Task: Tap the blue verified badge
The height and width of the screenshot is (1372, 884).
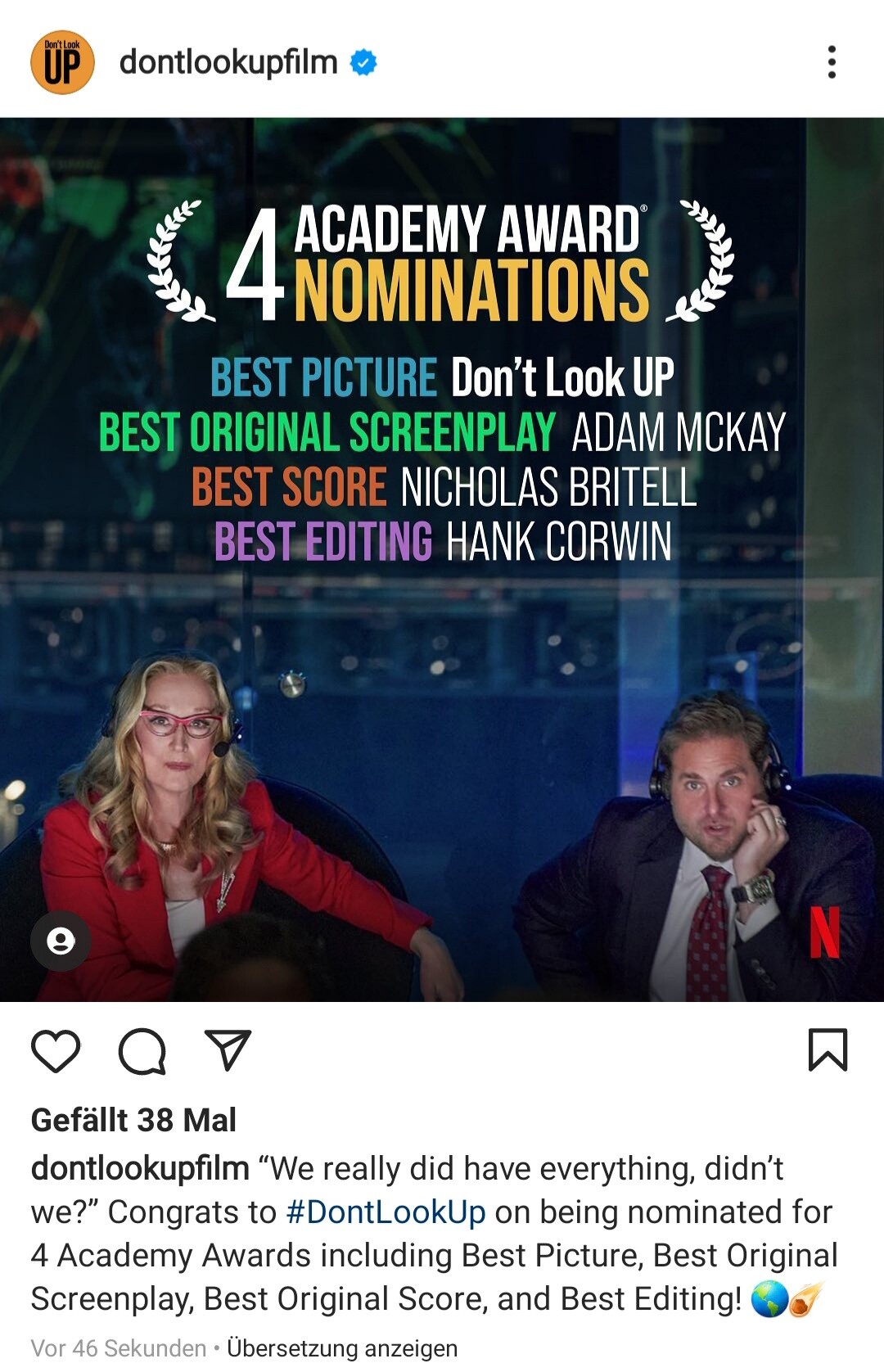Action: point(363,62)
